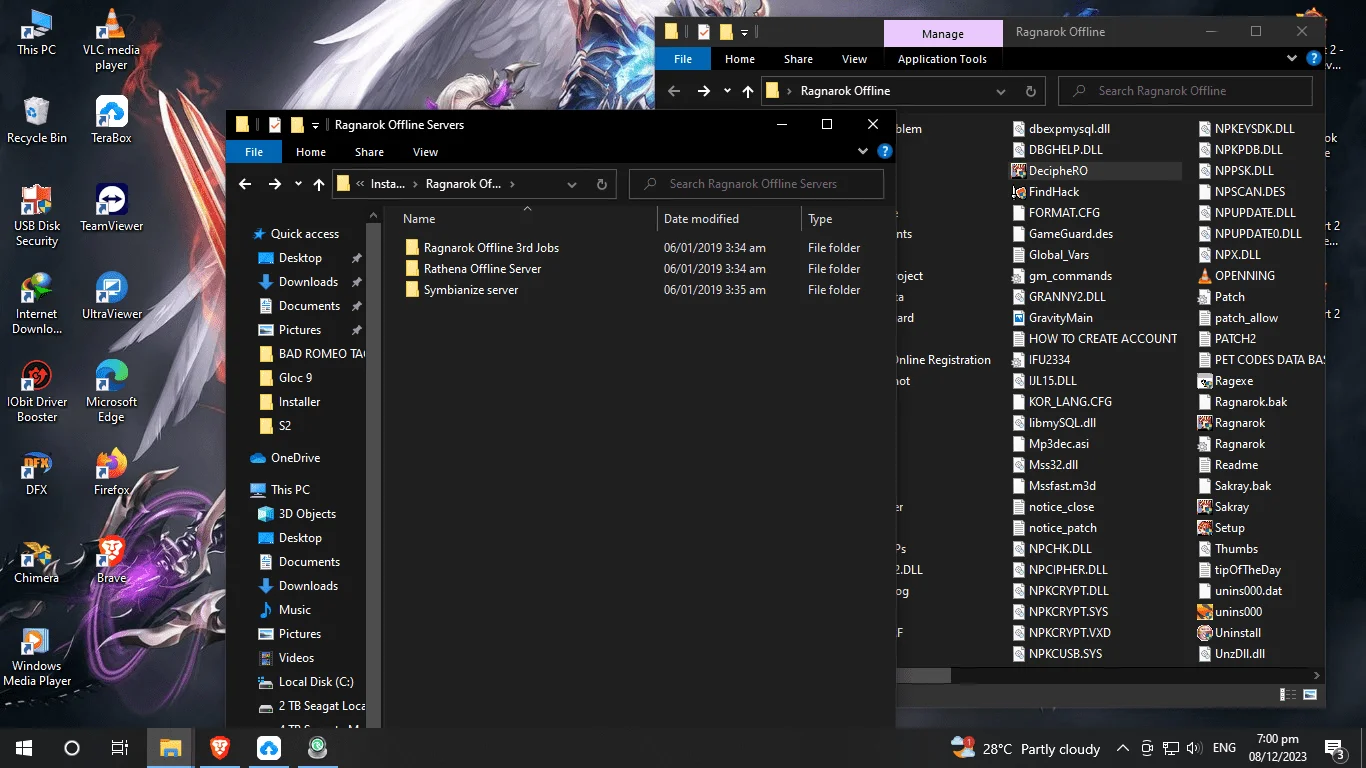Screen dimensions: 1366x768
Task: Click the ENG language indicator
Action: point(1224,748)
